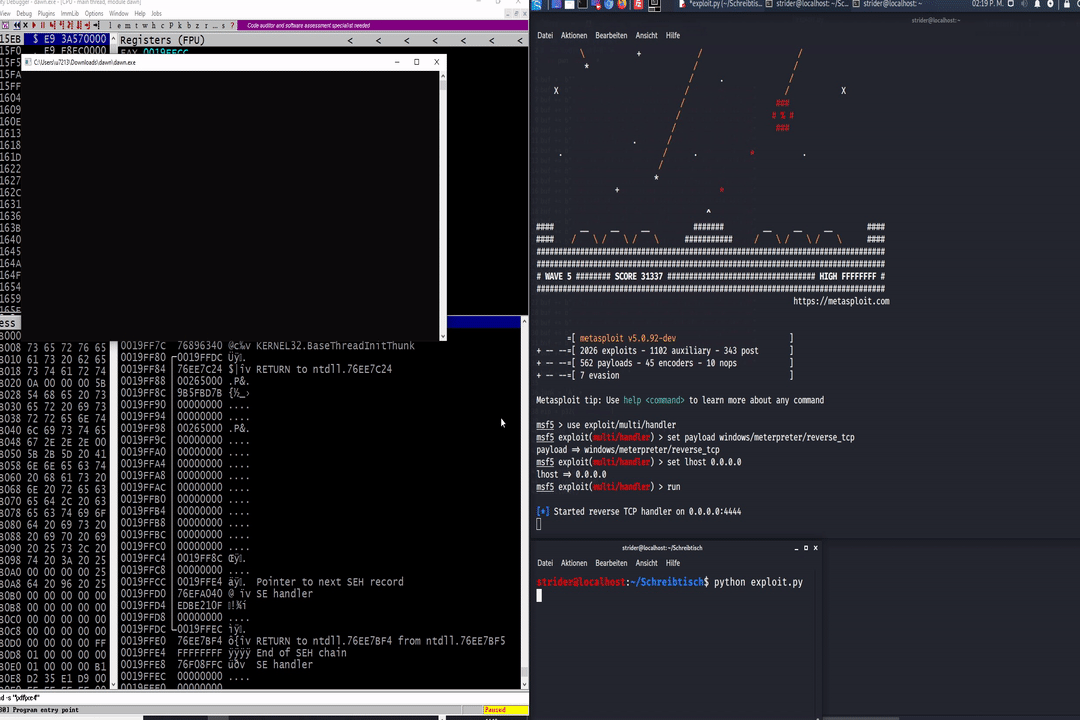Open the Kali application menu icon
The image size is (1080, 720).
tap(537, 4)
